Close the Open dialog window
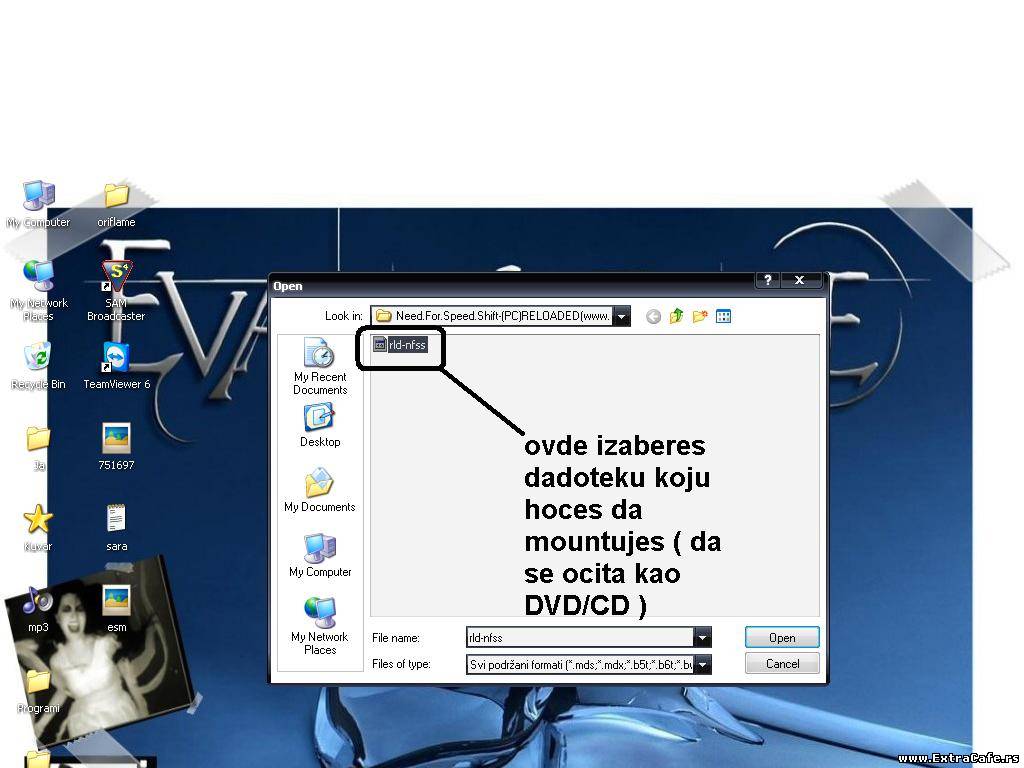The width and height of the screenshot is (1024, 768). click(x=799, y=280)
